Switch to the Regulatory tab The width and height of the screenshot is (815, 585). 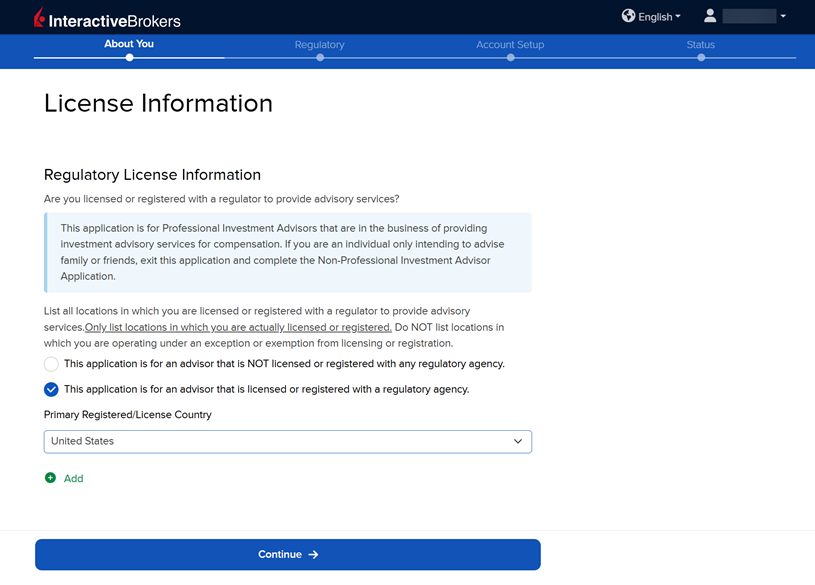pos(319,44)
